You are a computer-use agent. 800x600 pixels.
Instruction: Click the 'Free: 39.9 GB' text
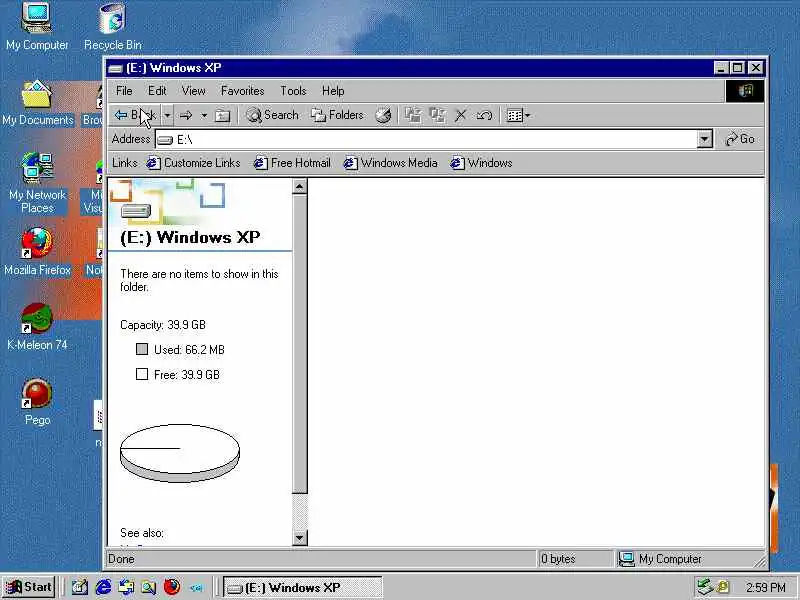coord(187,375)
